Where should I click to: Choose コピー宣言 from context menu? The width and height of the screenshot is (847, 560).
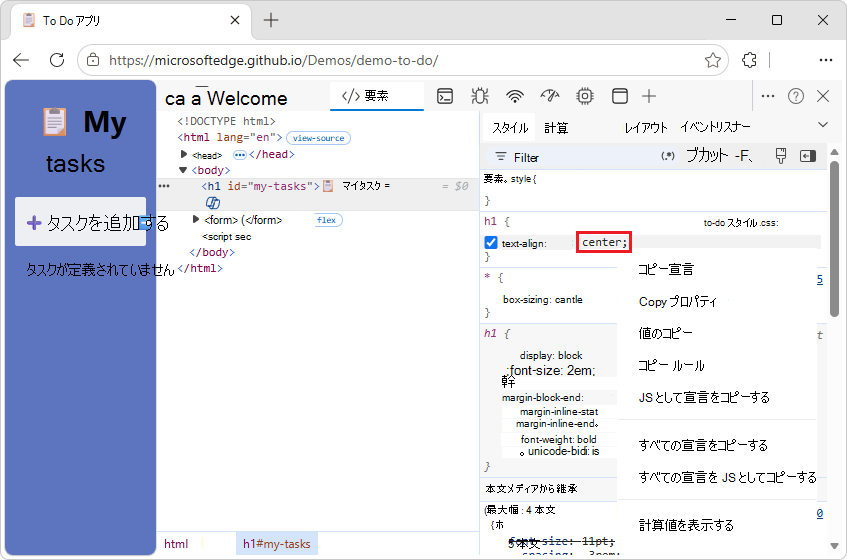666,269
